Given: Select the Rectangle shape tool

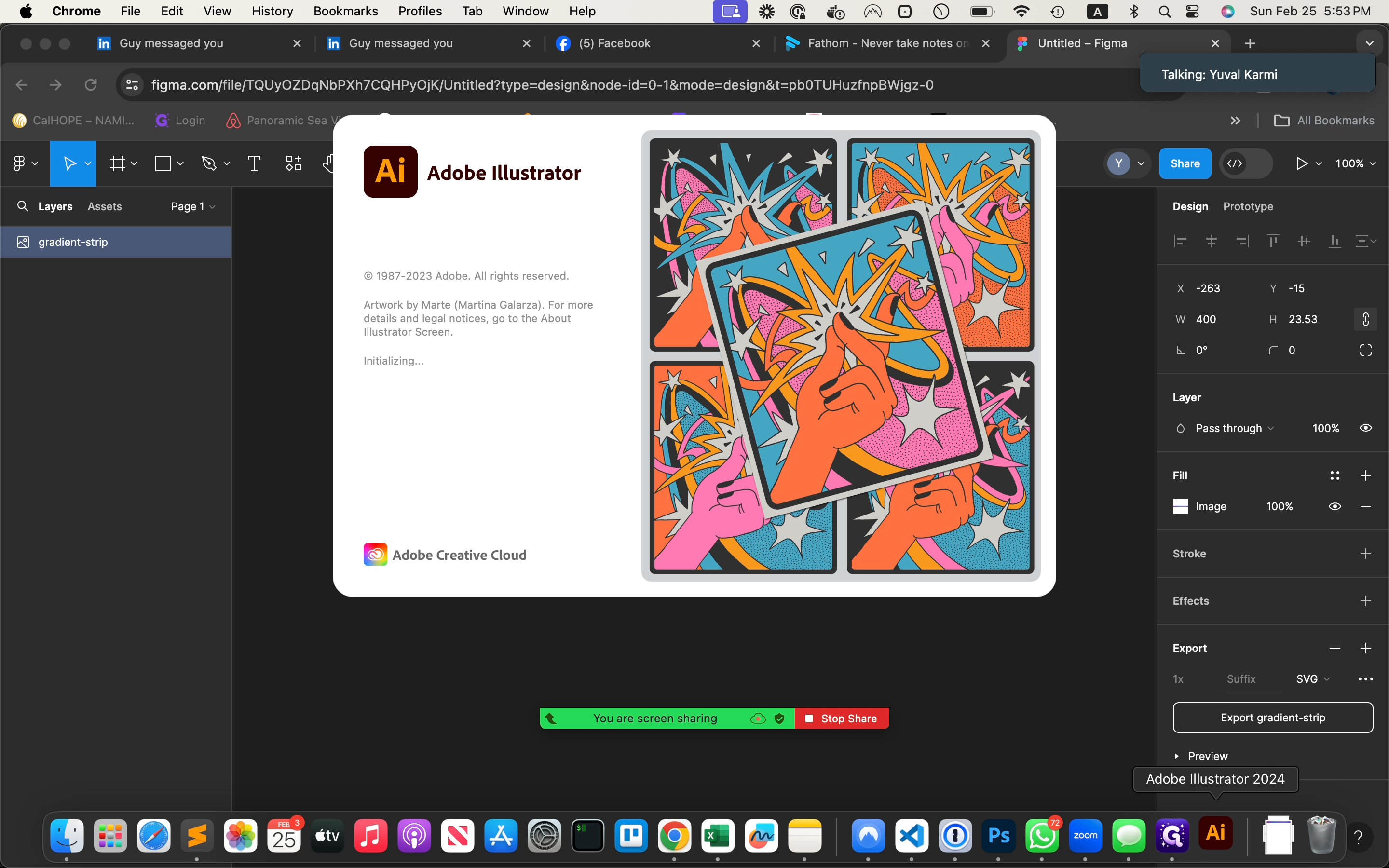Looking at the screenshot, I should pos(163,163).
